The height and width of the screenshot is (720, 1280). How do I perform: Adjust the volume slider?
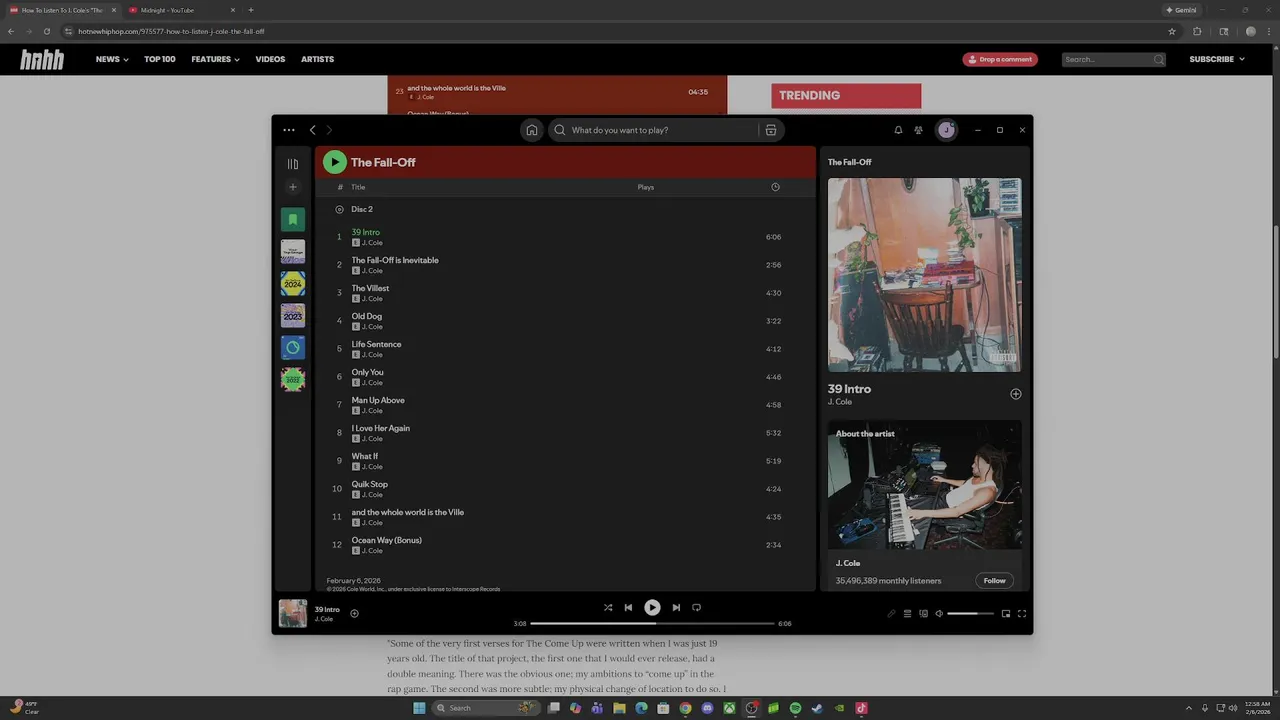point(970,613)
